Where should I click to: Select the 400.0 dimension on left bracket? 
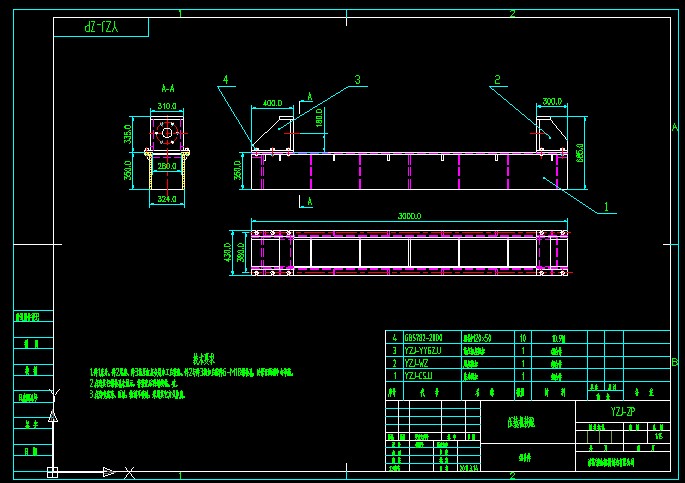(272, 102)
